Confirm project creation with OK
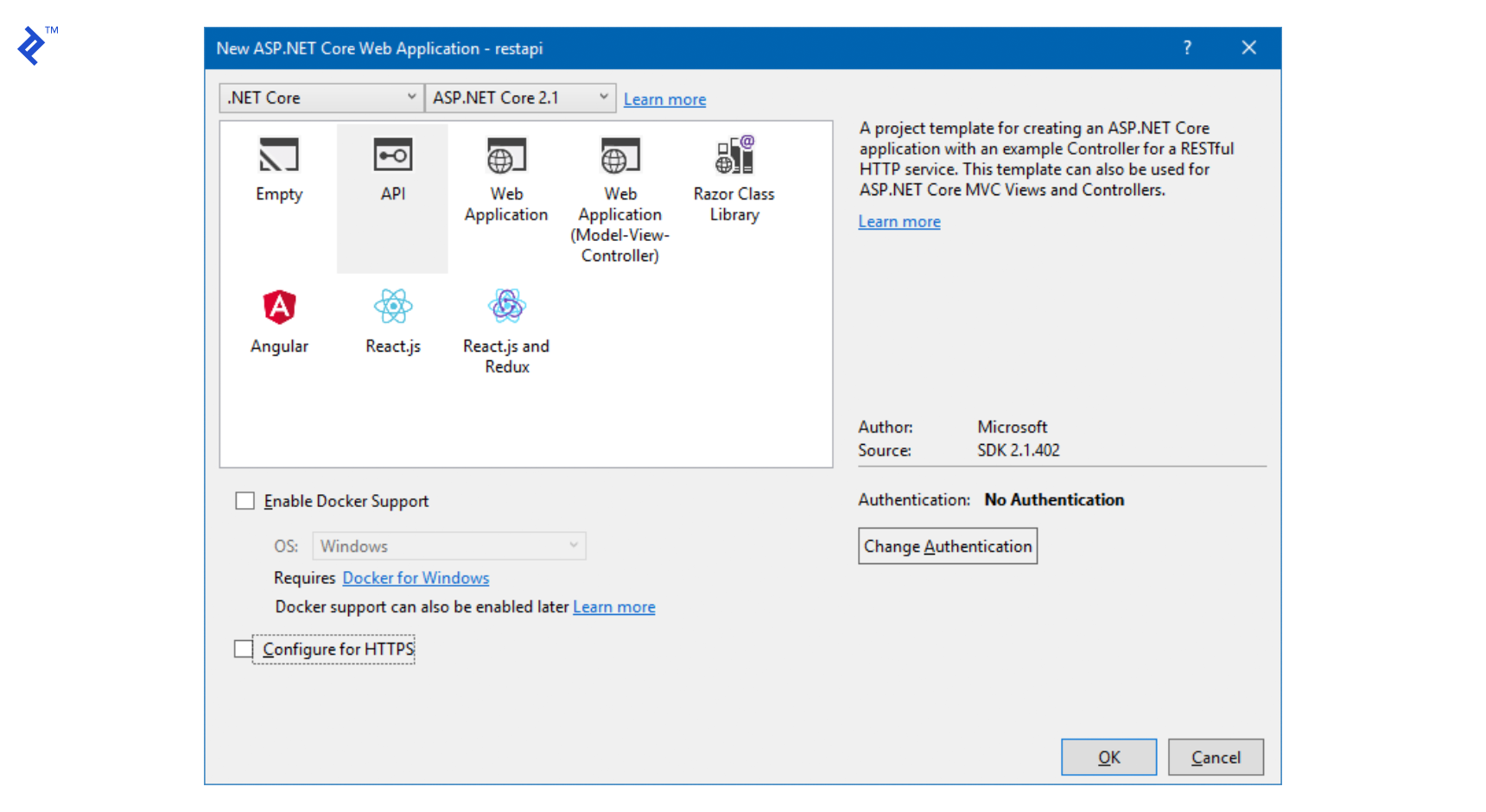 coord(1108,757)
